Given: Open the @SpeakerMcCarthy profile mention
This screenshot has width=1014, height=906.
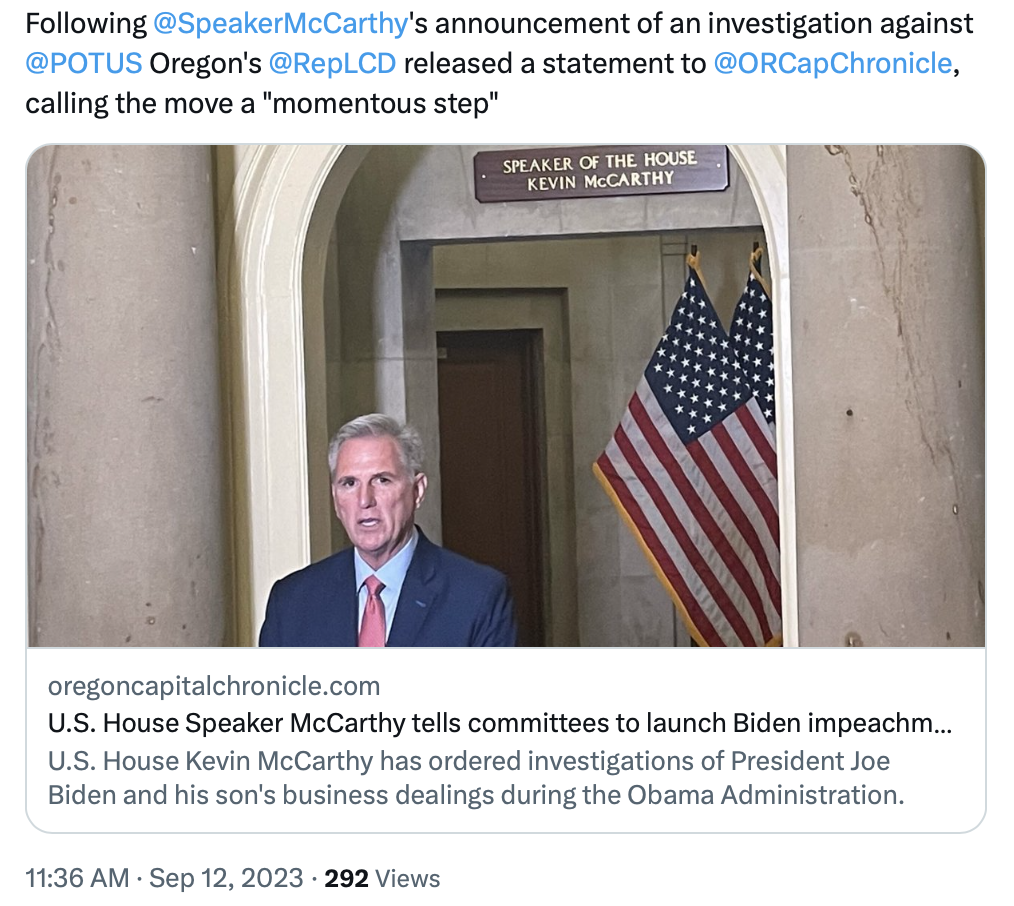Looking at the screenshot, I should [x=280, y=22].
